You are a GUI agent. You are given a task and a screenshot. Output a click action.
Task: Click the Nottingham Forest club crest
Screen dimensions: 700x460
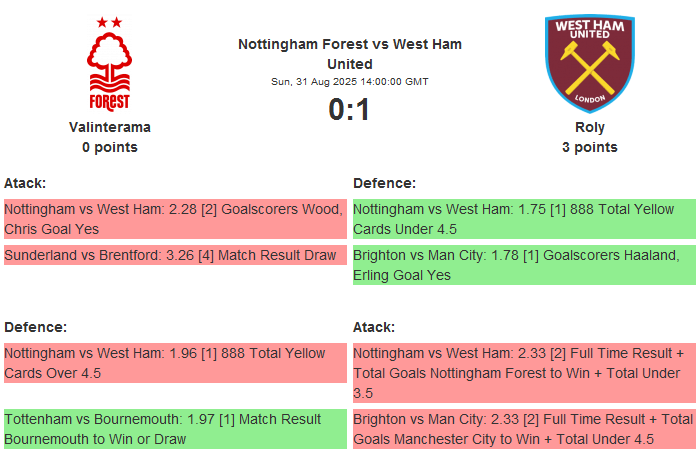109,63
